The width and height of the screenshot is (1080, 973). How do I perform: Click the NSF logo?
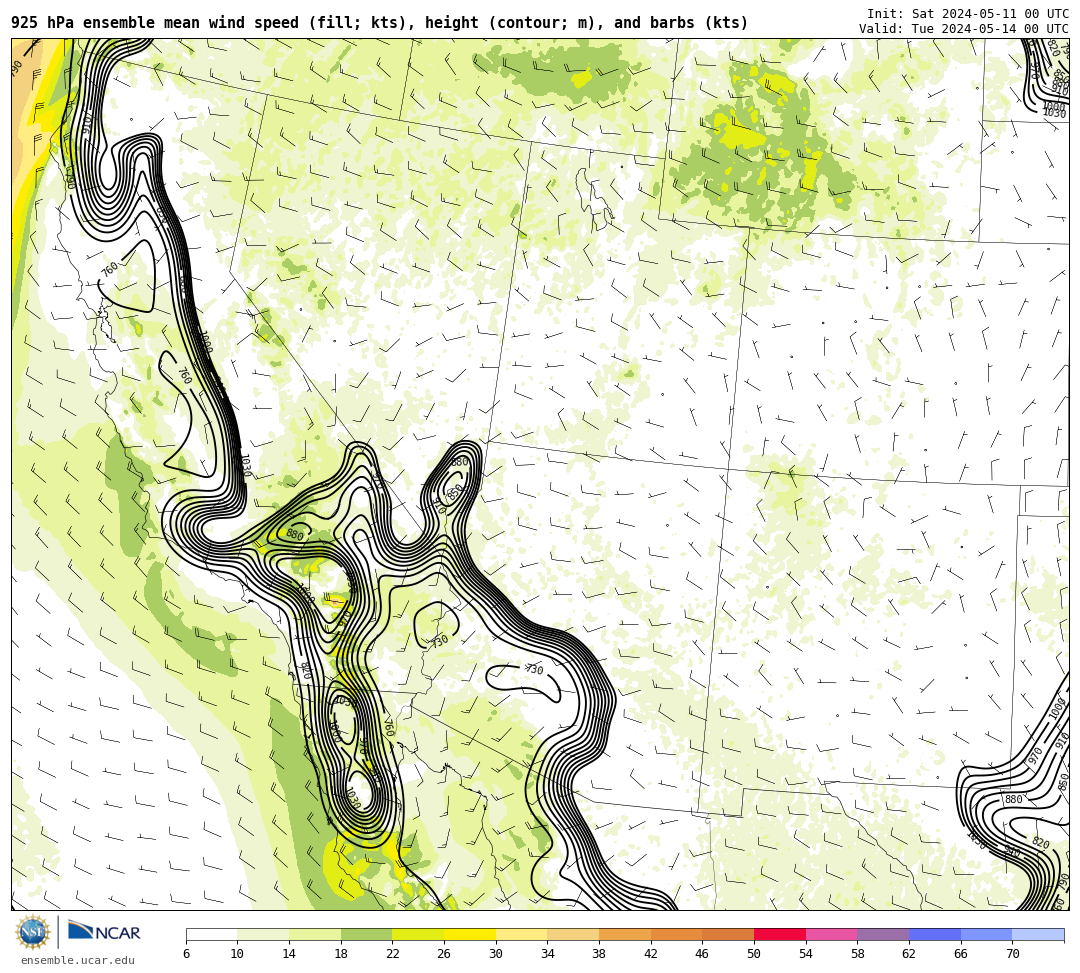click(33, 932)
